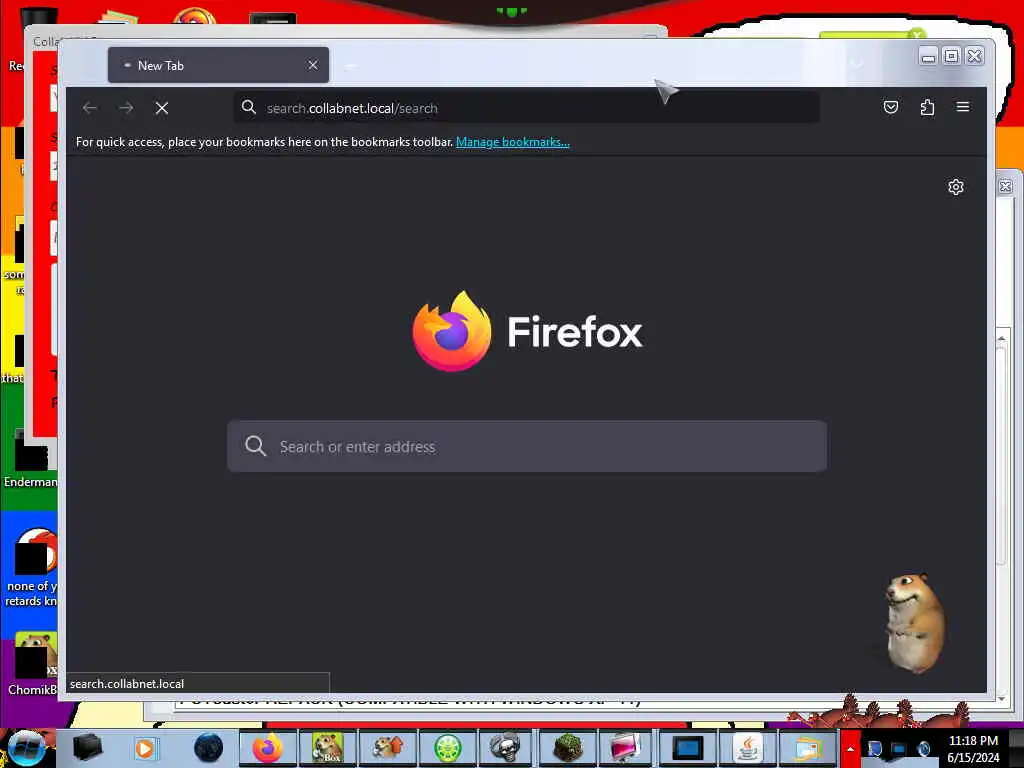Close the background window behind Firefox on right
Screen dimensions: 1024x768
pyautogui.click(x=1006, y=187)
